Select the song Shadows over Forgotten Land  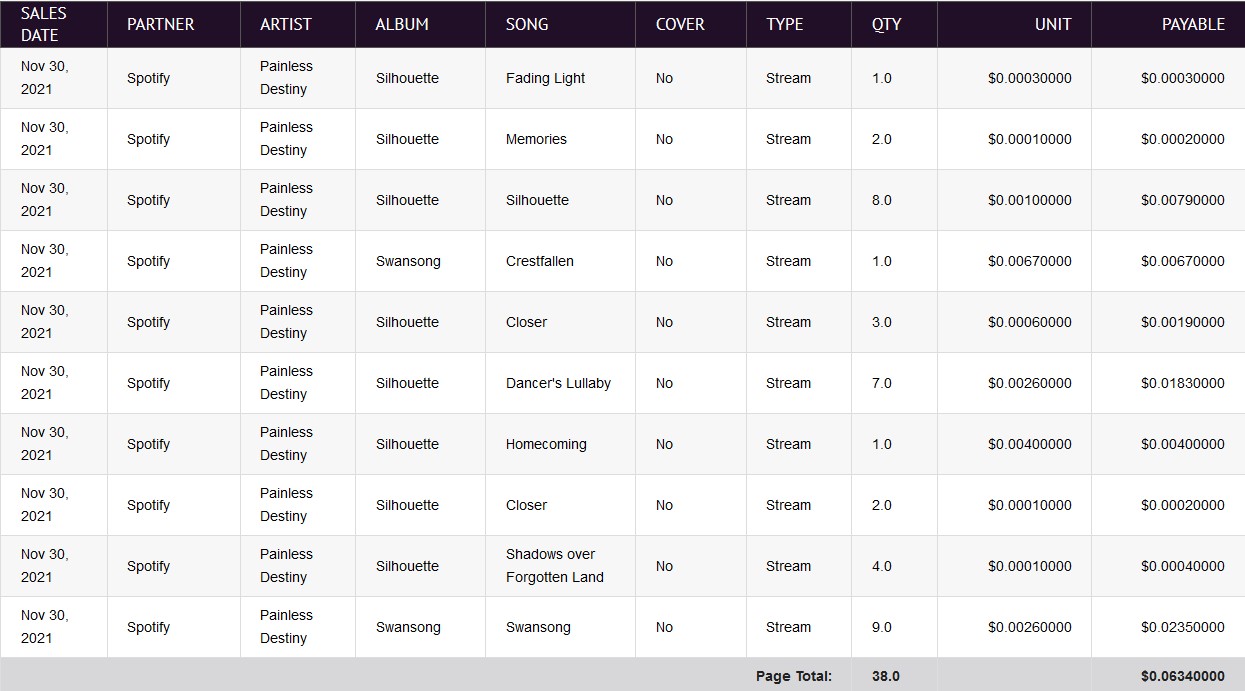point(555,566)
